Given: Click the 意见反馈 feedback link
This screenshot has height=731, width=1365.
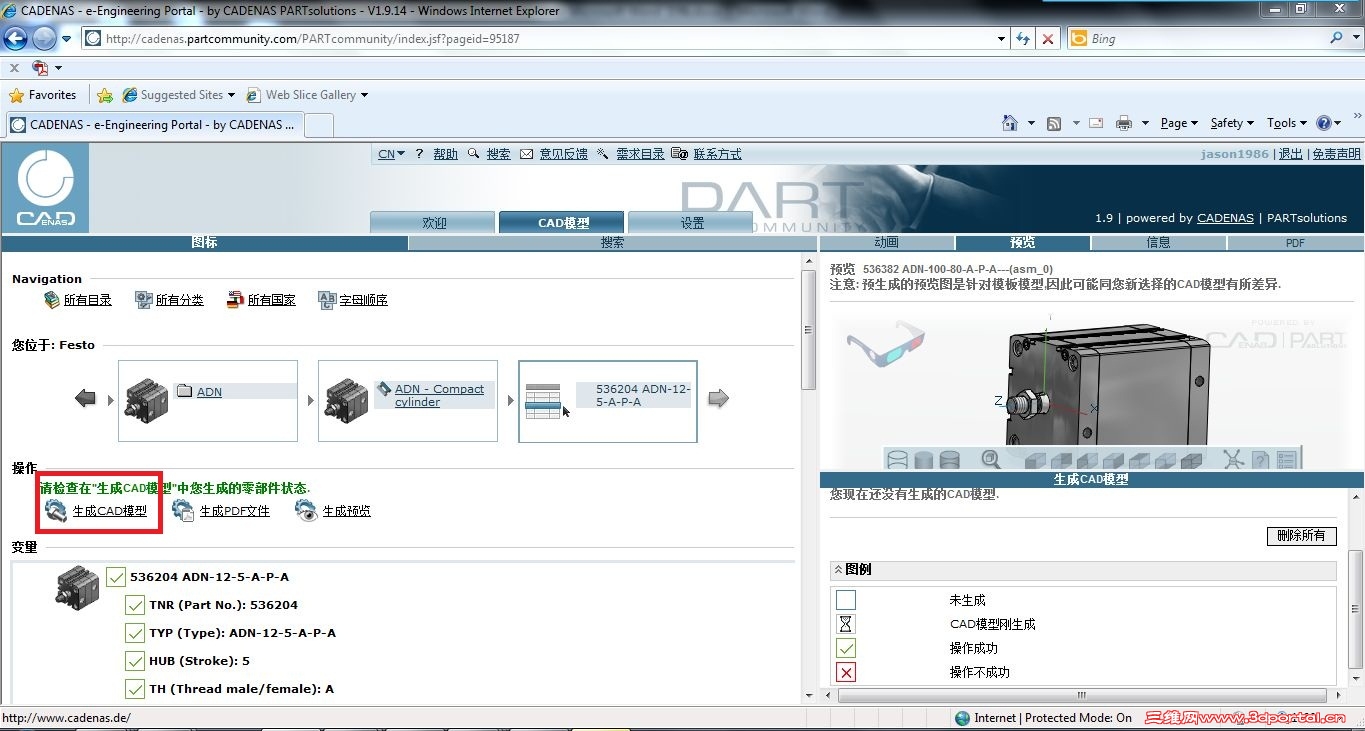Looking at the screenshot, I should click(563, 154).
